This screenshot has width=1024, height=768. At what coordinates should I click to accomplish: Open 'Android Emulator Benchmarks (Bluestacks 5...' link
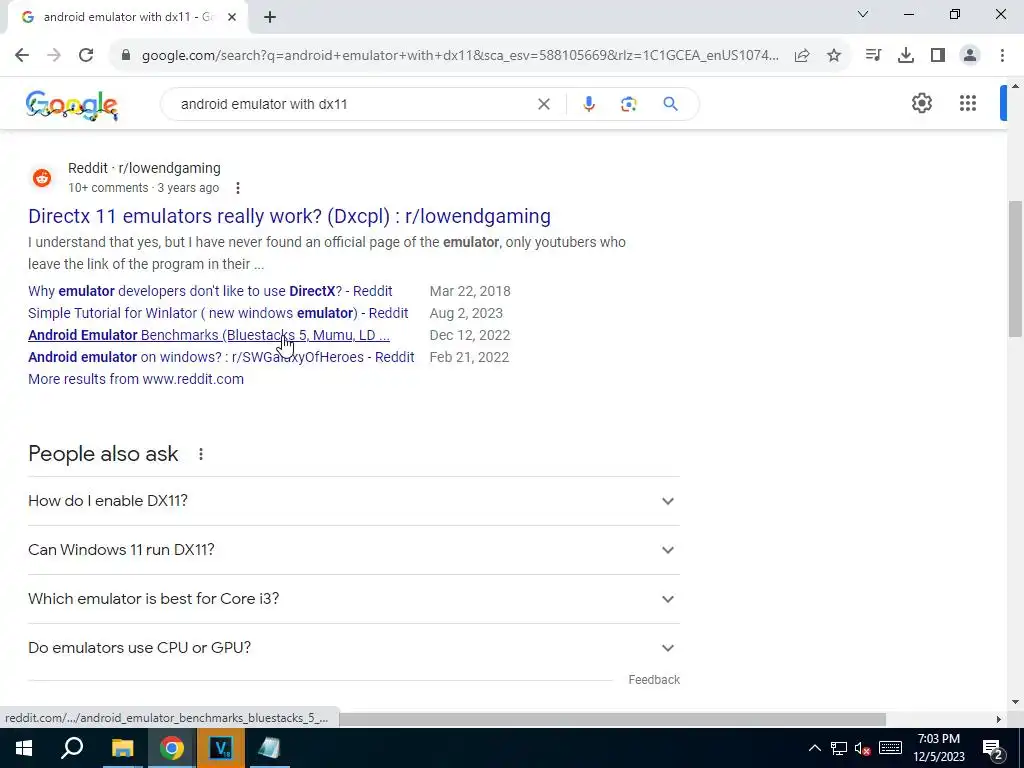(209, 335)
